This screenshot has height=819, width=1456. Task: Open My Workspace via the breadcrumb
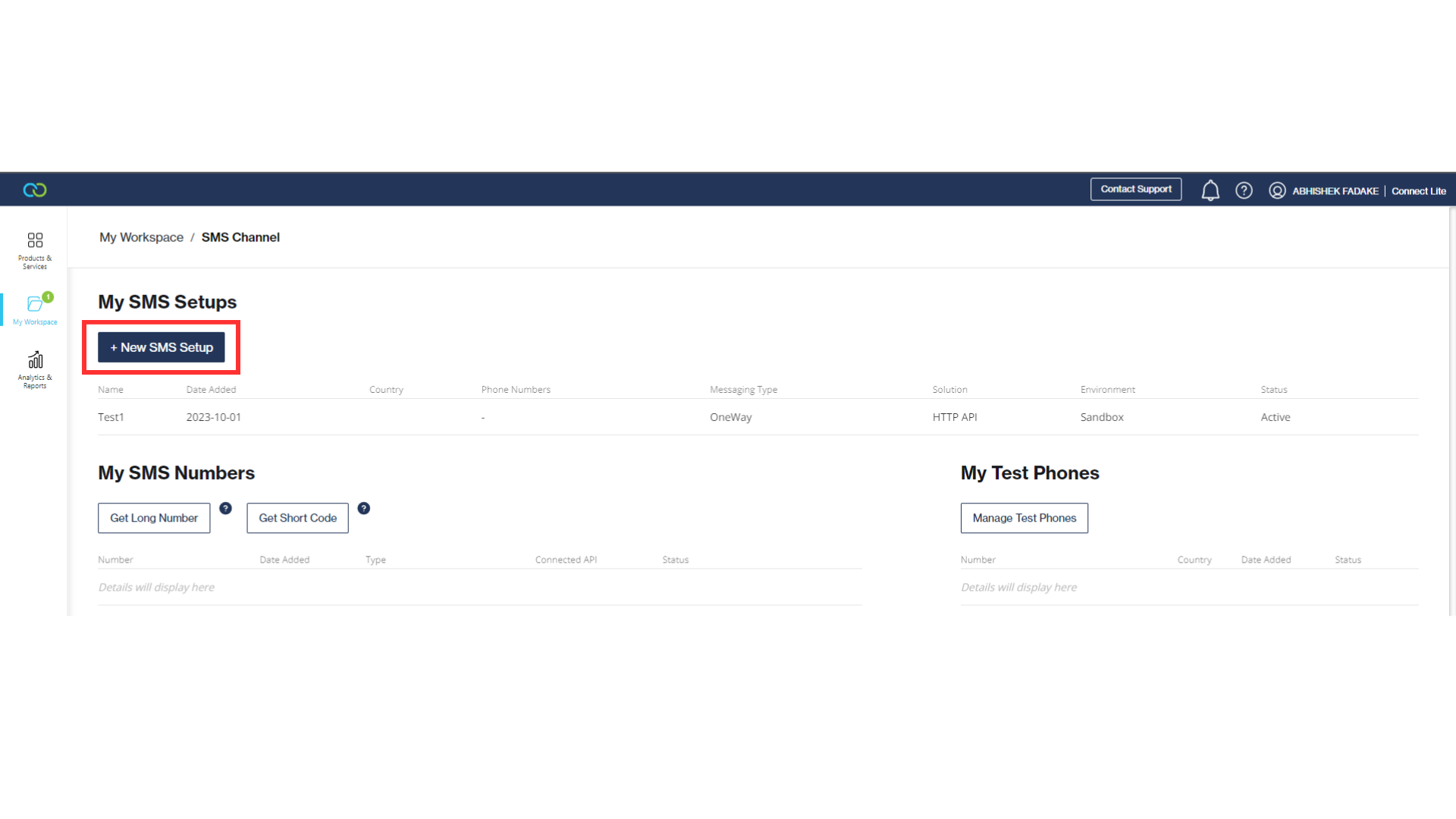click(141, 237)
